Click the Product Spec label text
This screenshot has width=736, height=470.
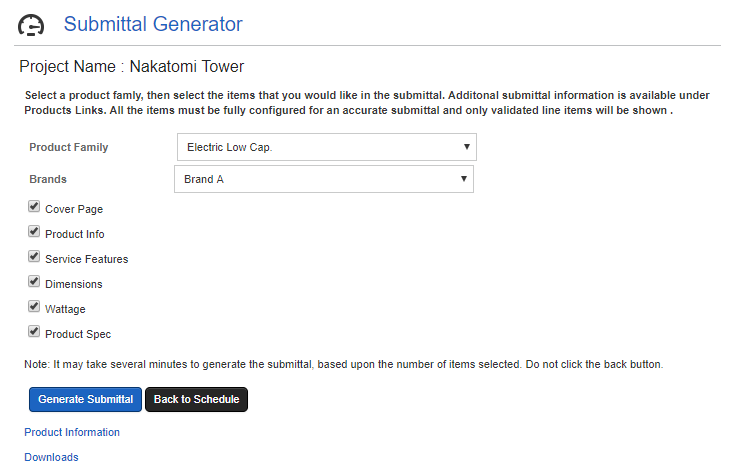pos(78,334)
